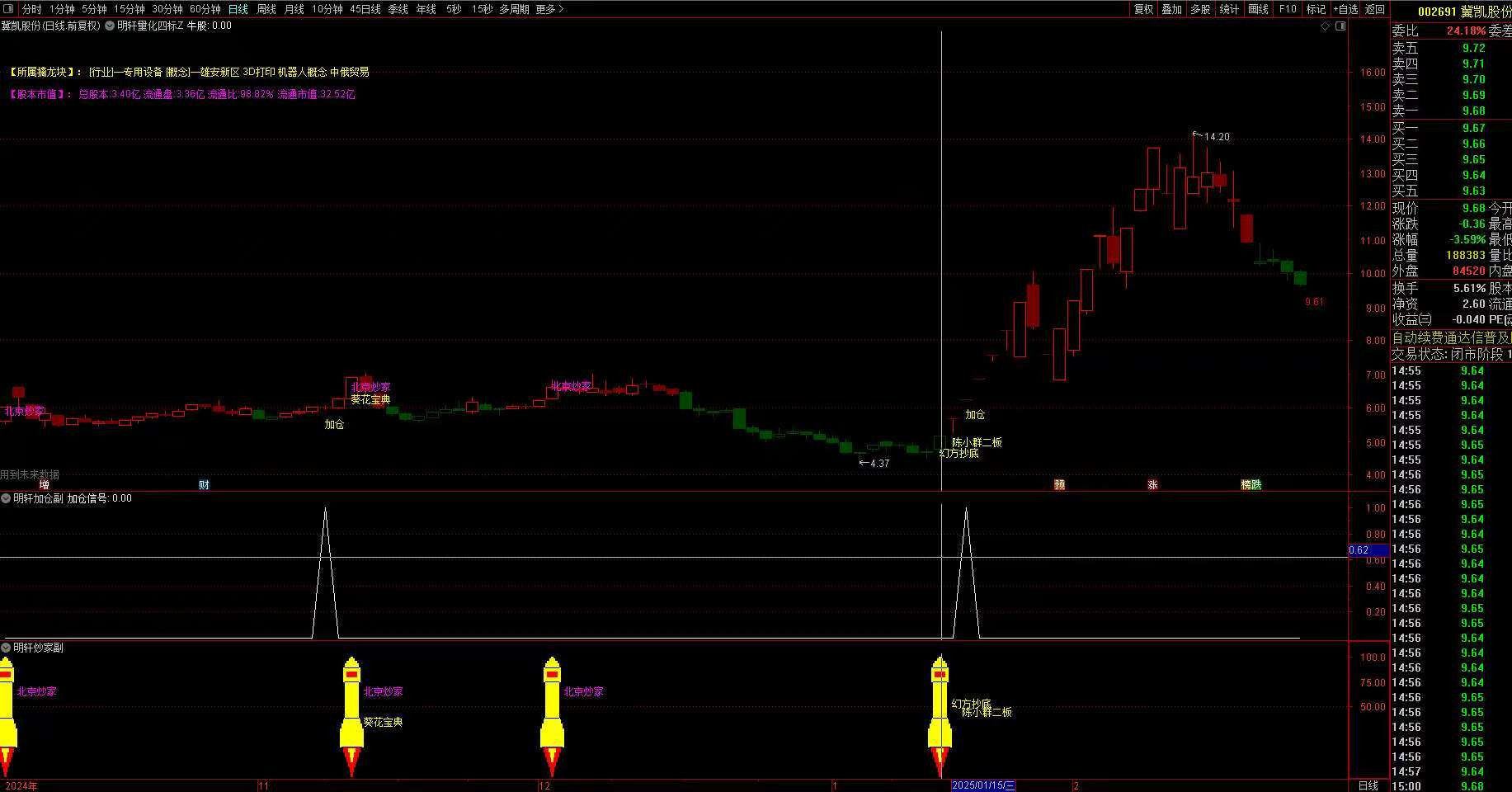Click the 增 event marker on the date axis
1512x792 pixels.
[44, 485]
